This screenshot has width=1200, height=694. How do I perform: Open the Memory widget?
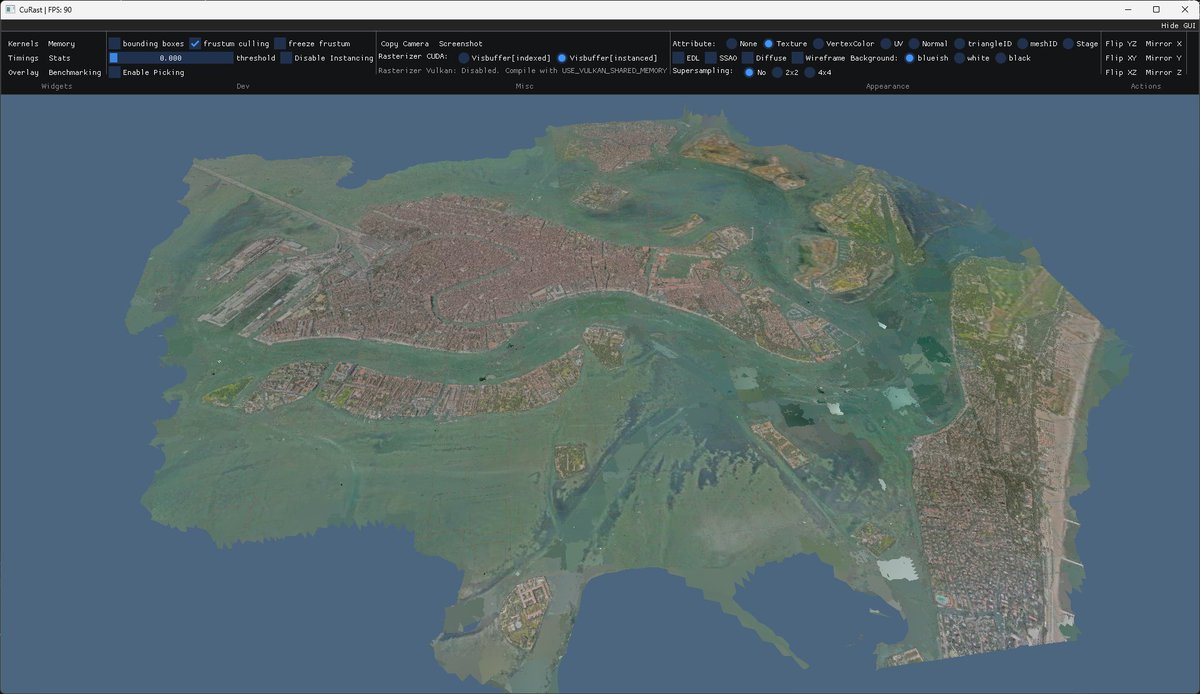point(60,43)
